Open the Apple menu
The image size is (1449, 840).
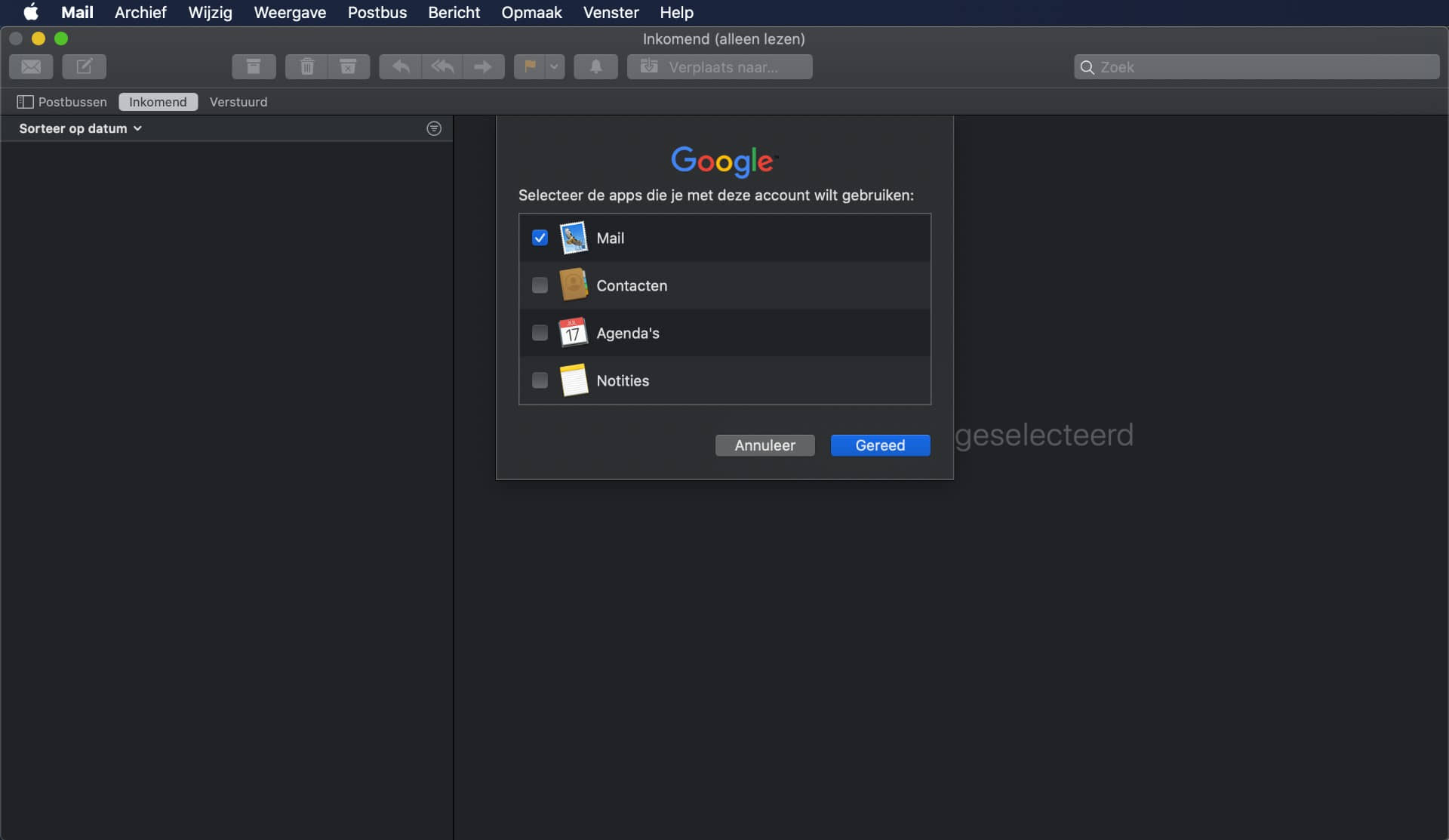tap(31, 12)
